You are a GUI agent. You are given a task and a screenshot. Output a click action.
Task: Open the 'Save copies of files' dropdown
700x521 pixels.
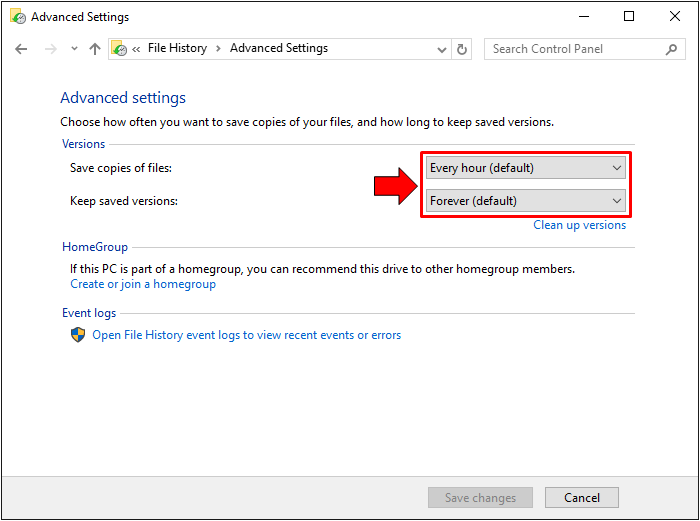(526, 168)
